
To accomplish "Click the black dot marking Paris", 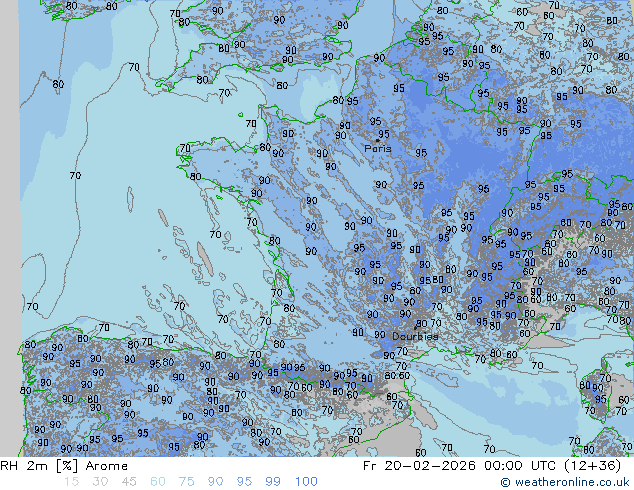I will click(378, 140).
